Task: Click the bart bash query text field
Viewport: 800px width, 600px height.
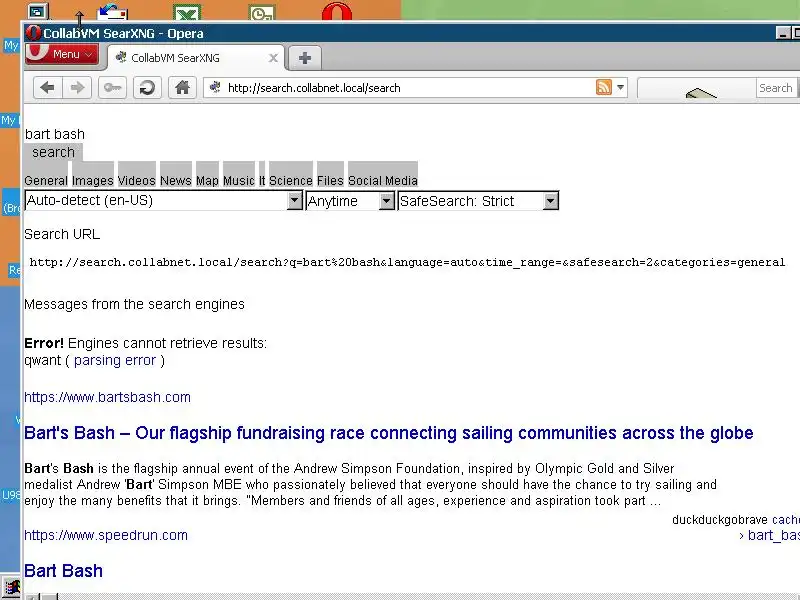Action: coord(55,134)
